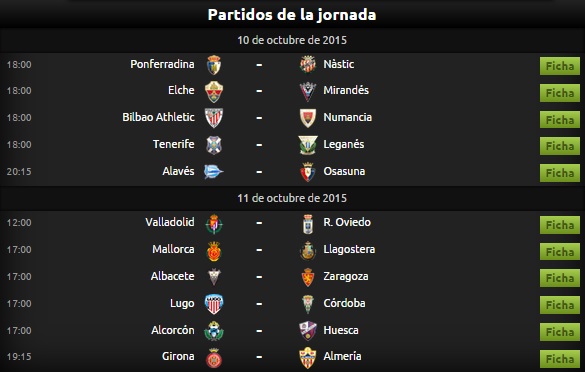Click the Ponferradina club crest
Screen dimensions: 585x372
pyautogui.click(x=214, y=65)
